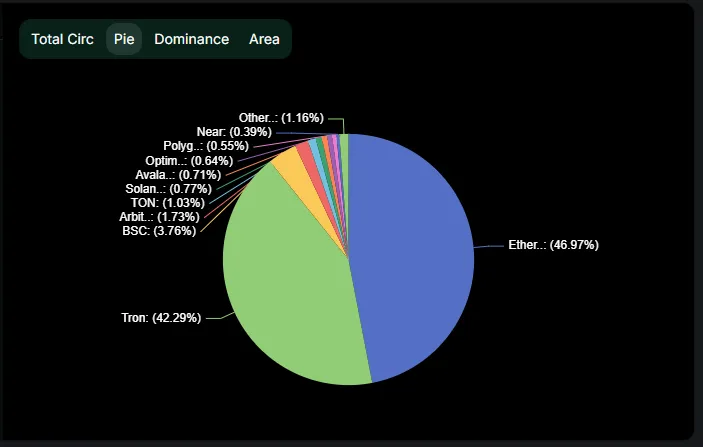Click the Tron: (42.29%) label
The image size is (703, 447).
pyautogui.click(x=161, y=318)
